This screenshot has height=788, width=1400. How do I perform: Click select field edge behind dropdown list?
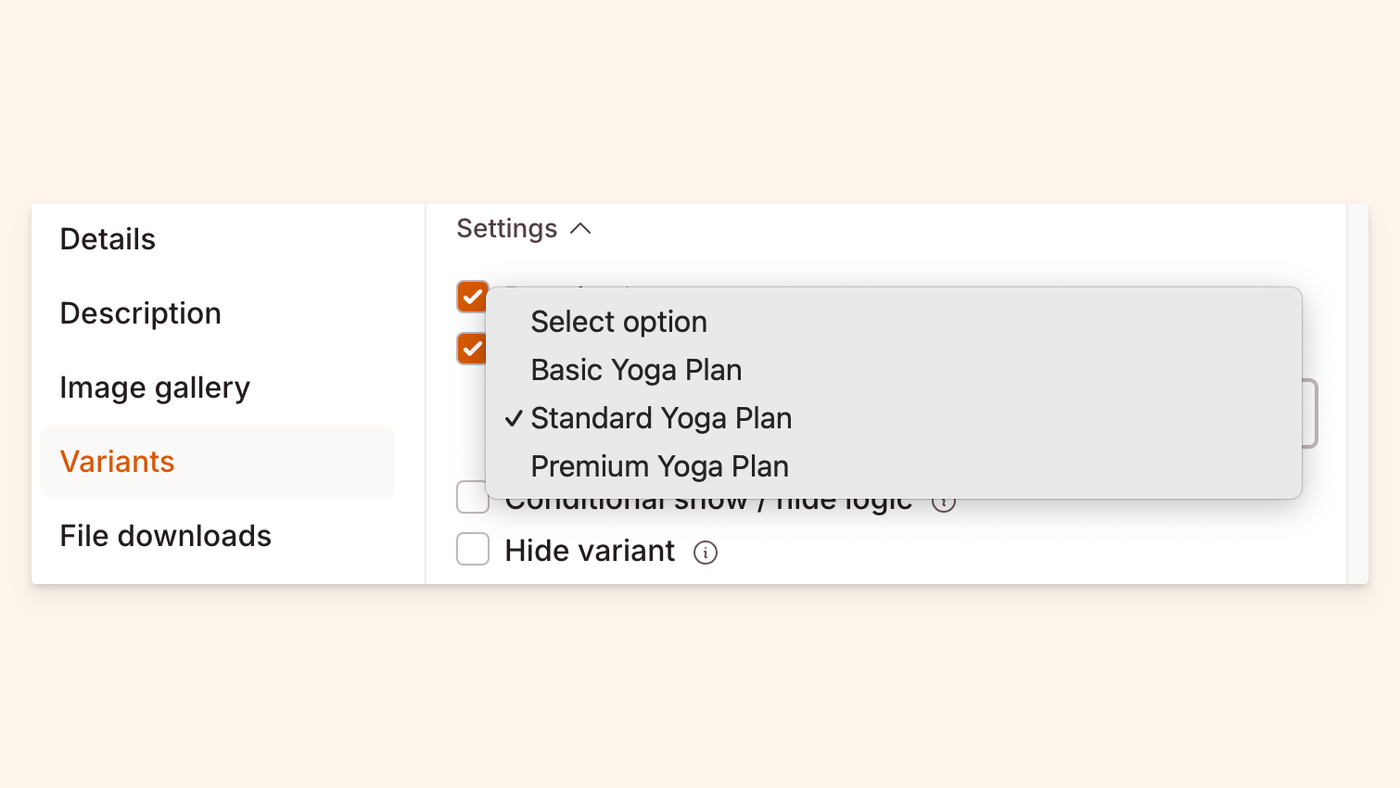(1310, 413)
